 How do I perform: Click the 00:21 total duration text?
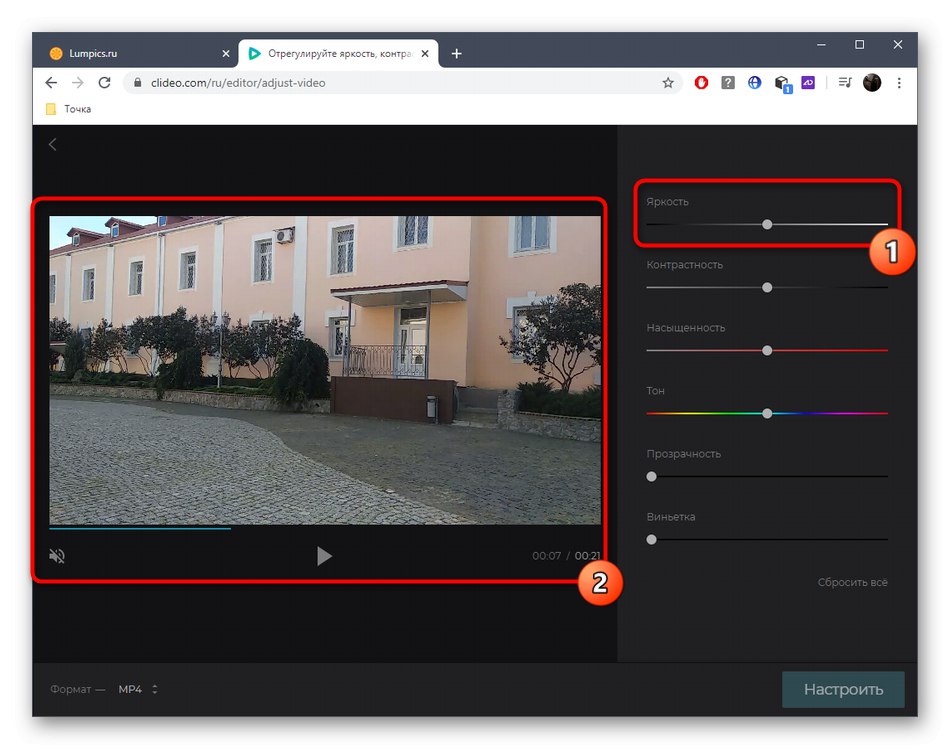(x=587, y=556)
